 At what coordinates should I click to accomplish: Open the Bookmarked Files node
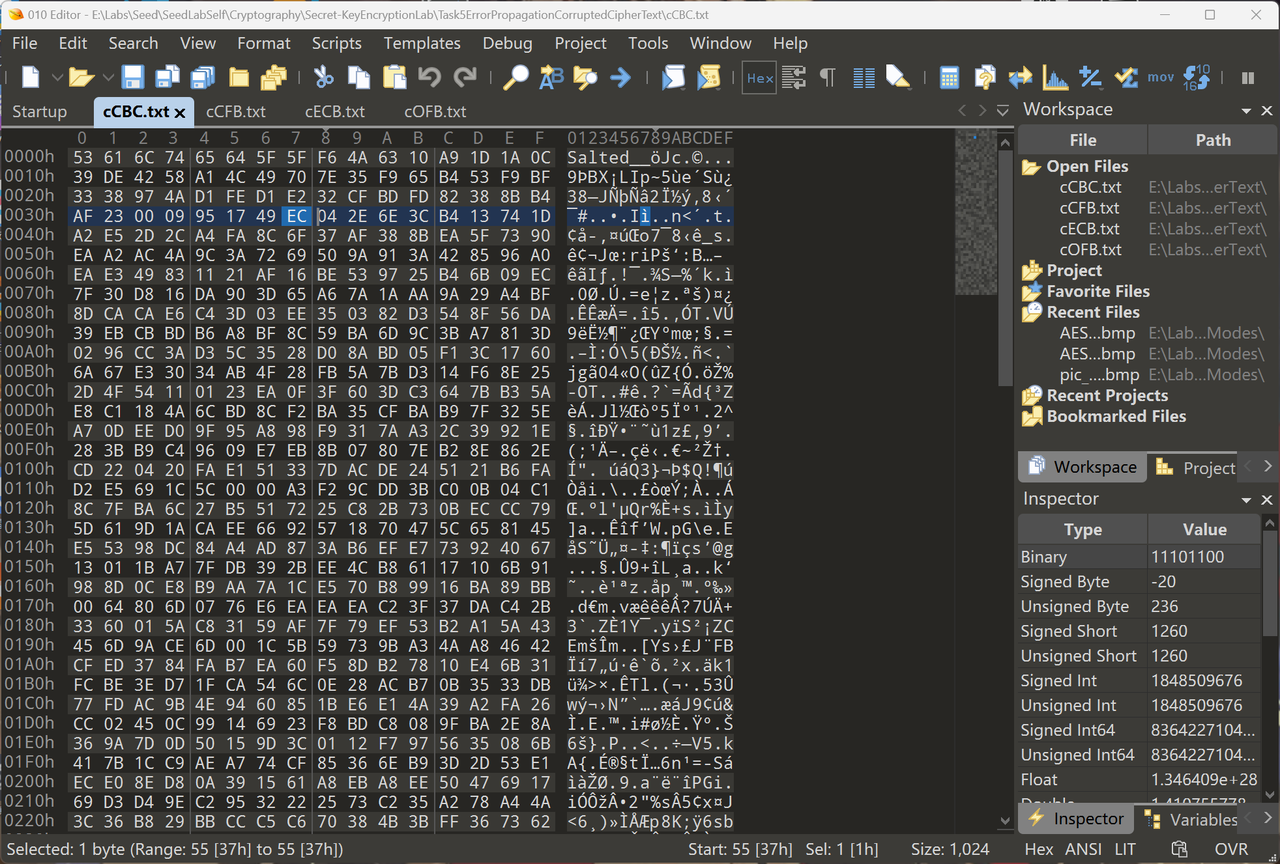coord(1116,416)
